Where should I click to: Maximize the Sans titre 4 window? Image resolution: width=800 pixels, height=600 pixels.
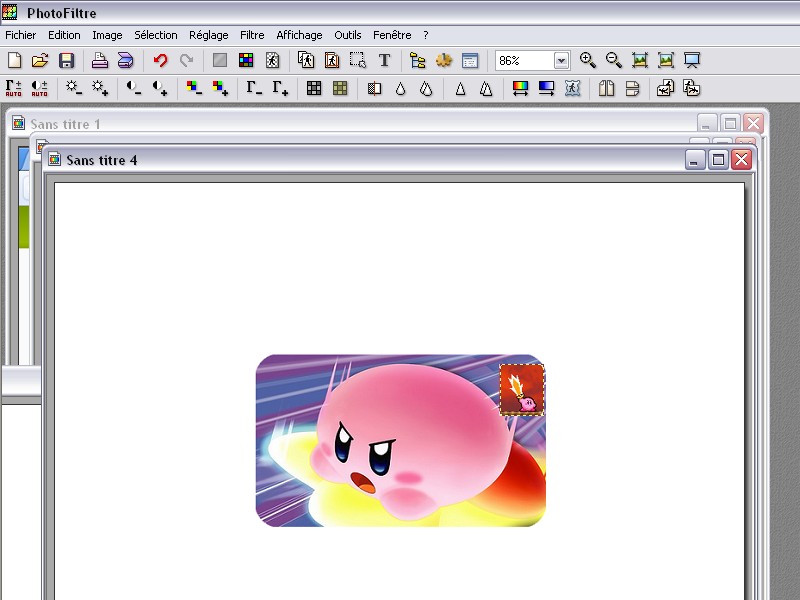pos(718,160)
